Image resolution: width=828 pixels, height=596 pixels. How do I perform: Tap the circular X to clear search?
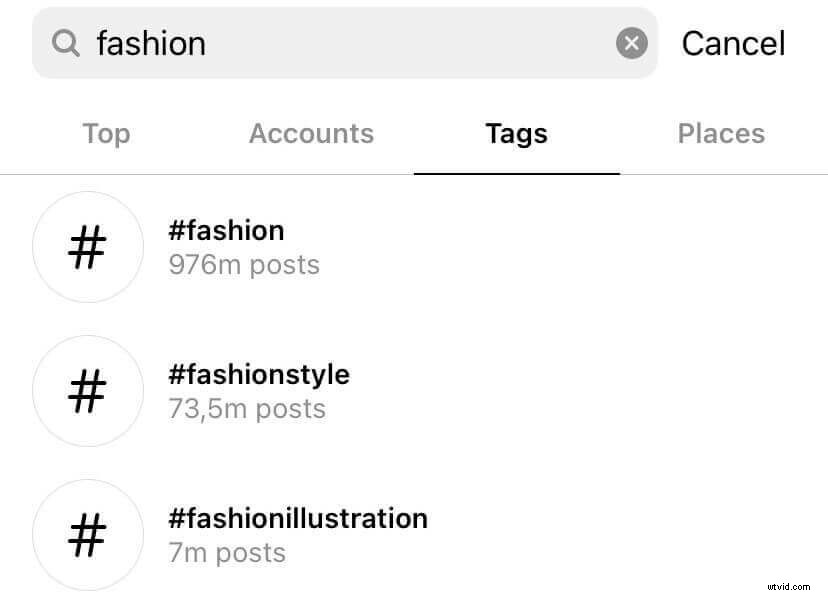pos(631,42)
